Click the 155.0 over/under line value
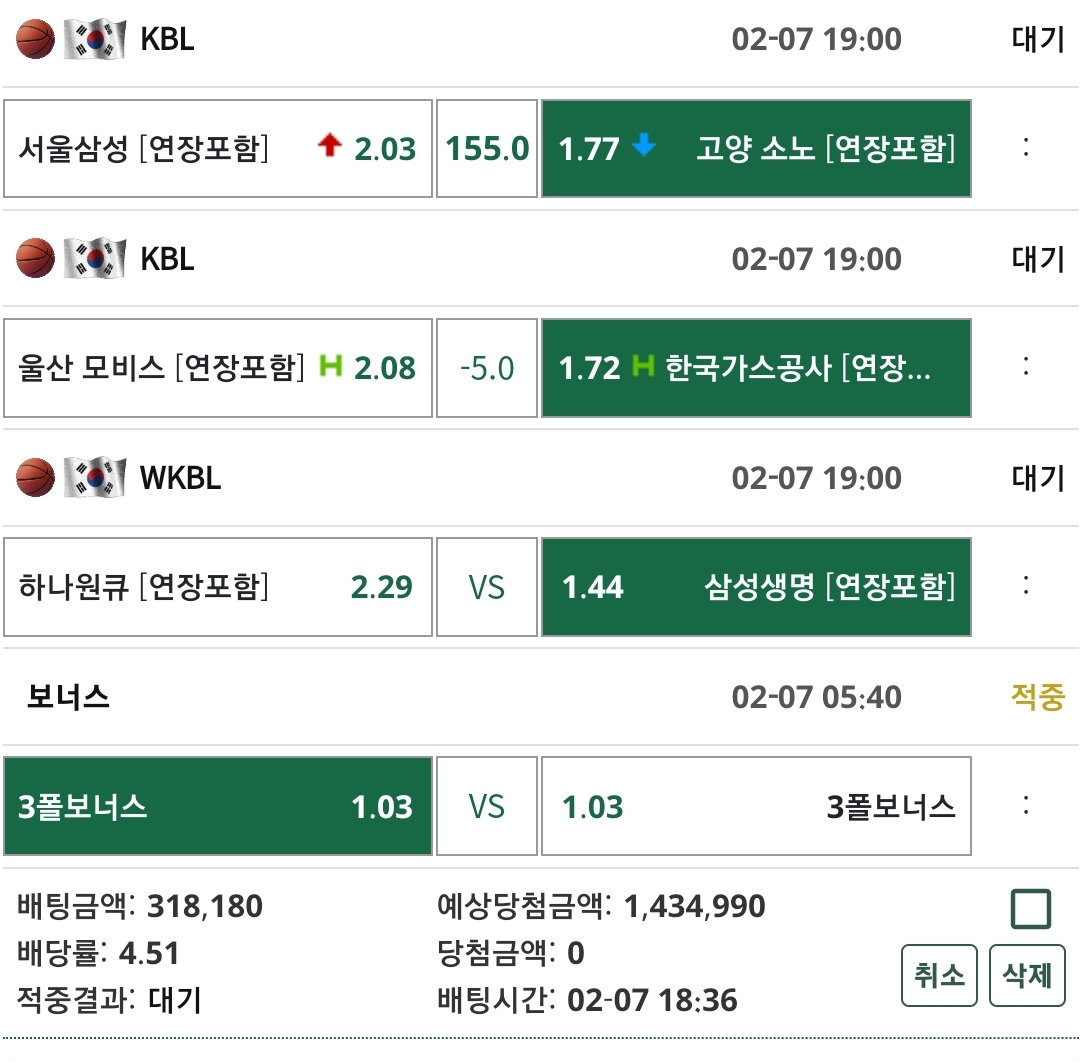Image resolution: width=1080 pixels, height=1063 pixels. pyautogui.click(x=487, y=148)
